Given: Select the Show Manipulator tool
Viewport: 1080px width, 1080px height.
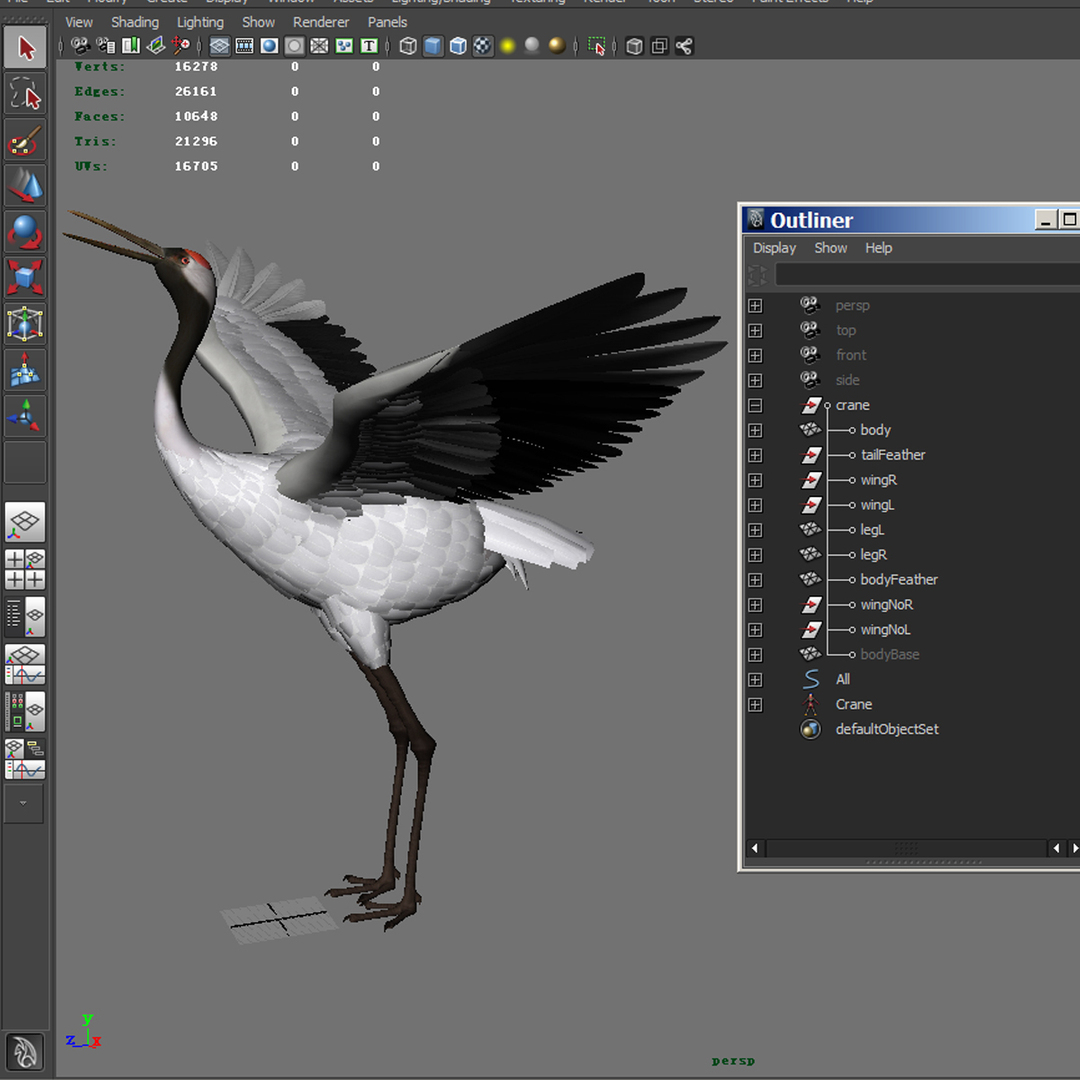Looking at the screenshot, I should tap(25, 415).
